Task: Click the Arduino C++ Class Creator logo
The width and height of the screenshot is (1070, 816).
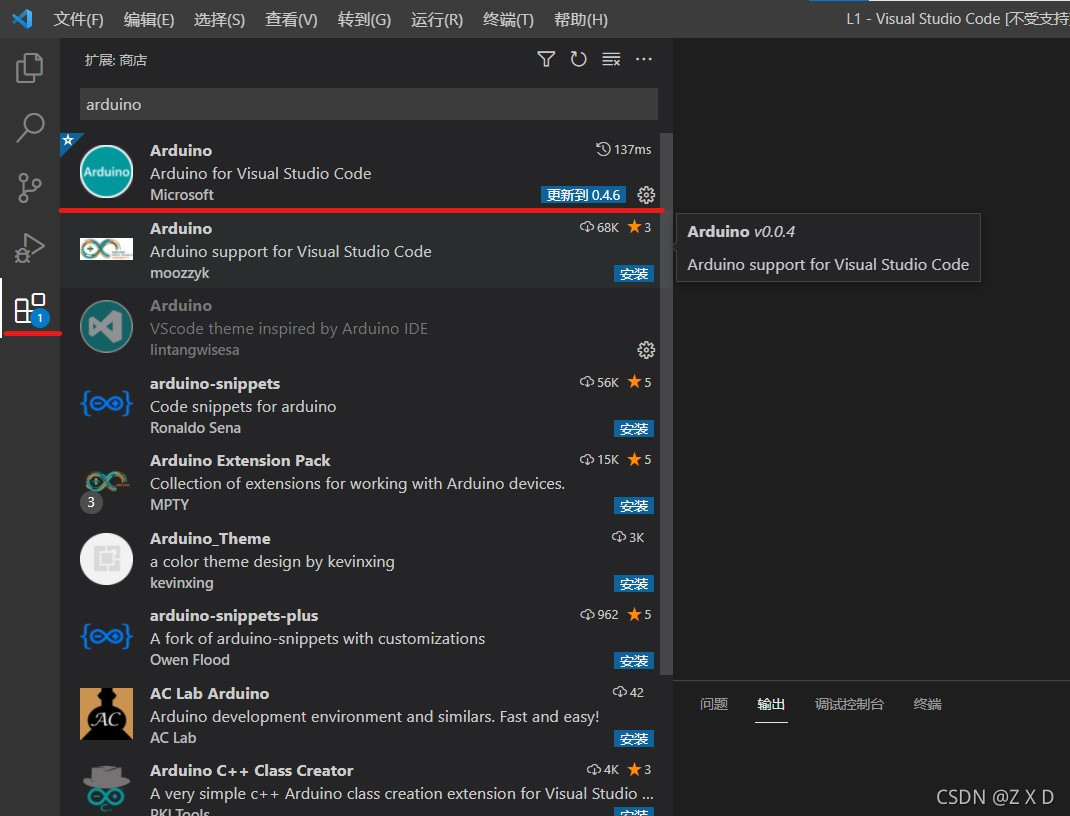Action: point(106,788)
